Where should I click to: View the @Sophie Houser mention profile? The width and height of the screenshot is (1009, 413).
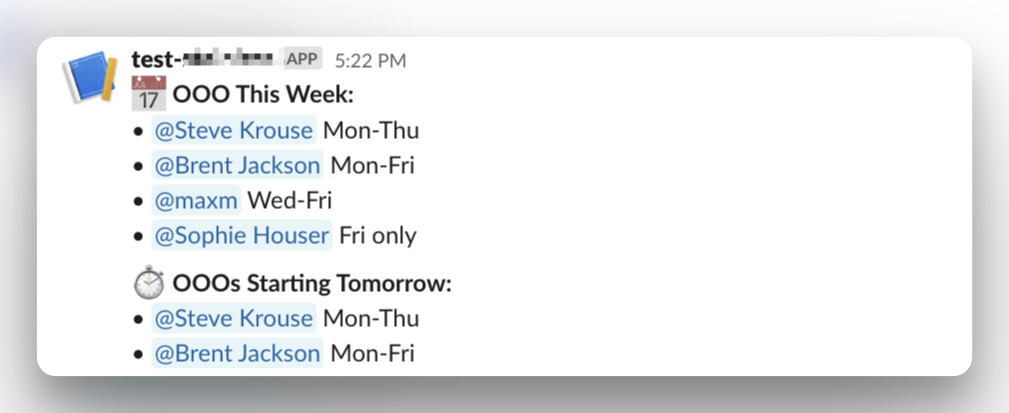point(241,236)
